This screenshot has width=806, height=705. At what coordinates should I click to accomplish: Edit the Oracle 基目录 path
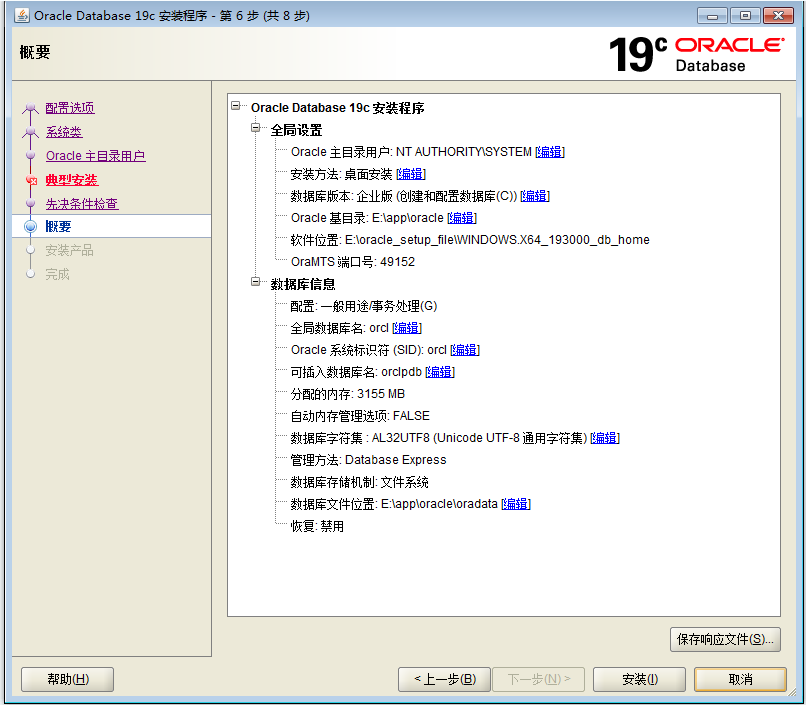click(x=462, y=218)
